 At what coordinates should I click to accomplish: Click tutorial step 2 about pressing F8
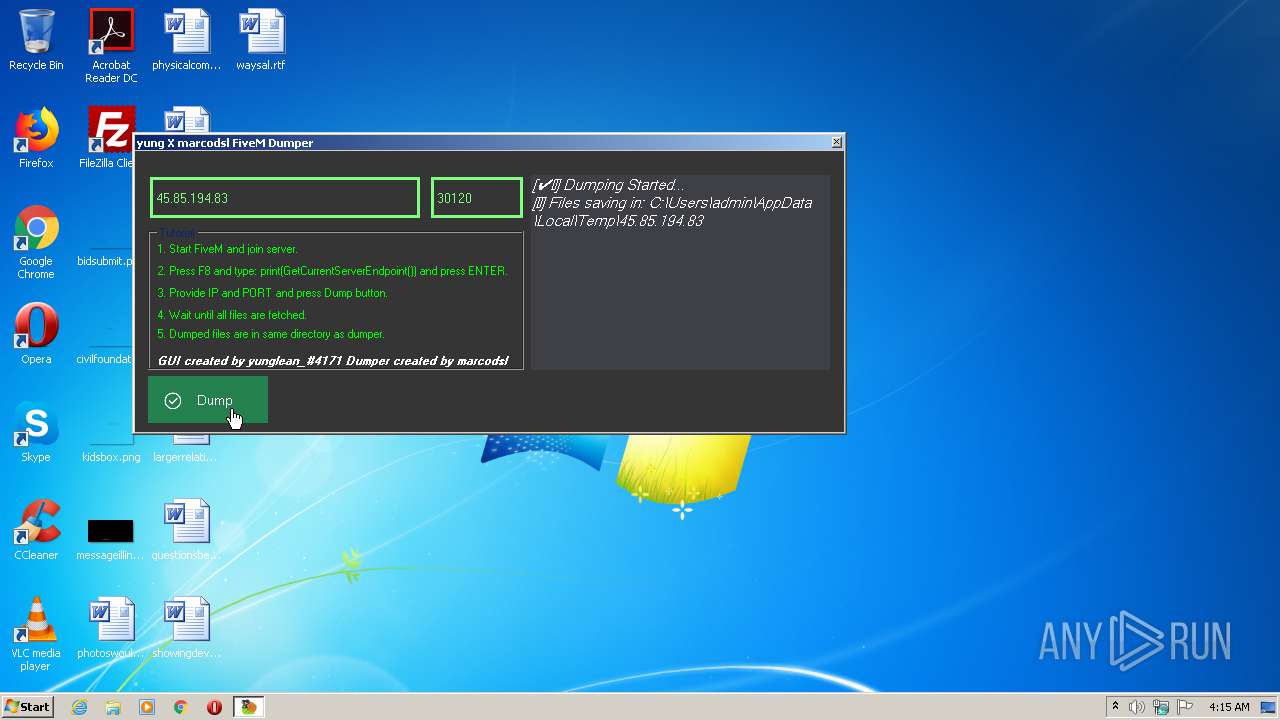click(x=332, y=271)
